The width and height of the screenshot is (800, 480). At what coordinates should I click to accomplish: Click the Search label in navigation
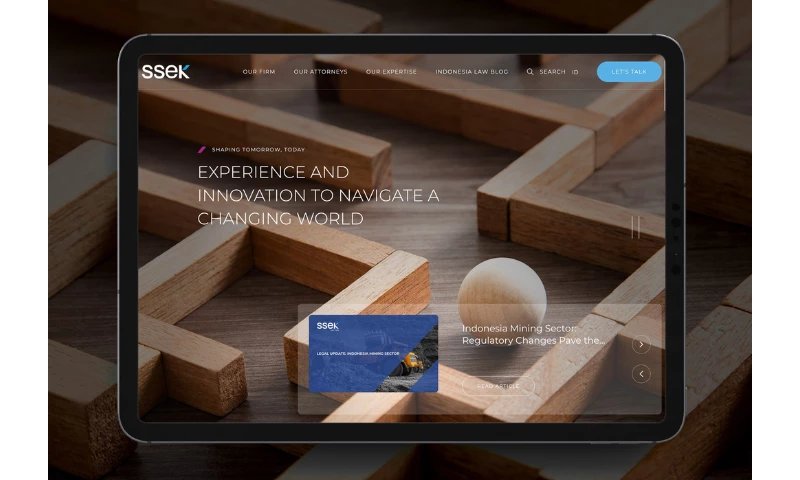552,72
